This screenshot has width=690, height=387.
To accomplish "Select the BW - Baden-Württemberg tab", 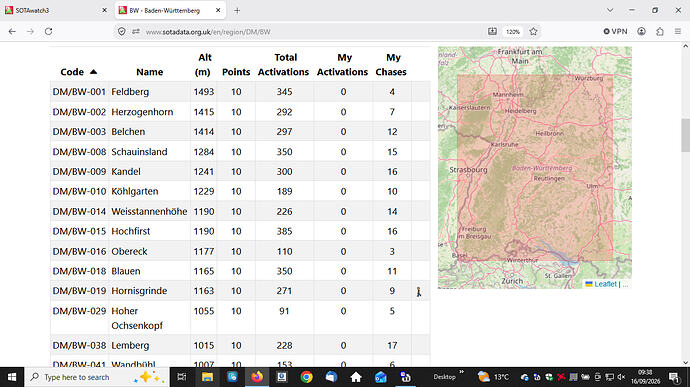I will coord(165,10).
